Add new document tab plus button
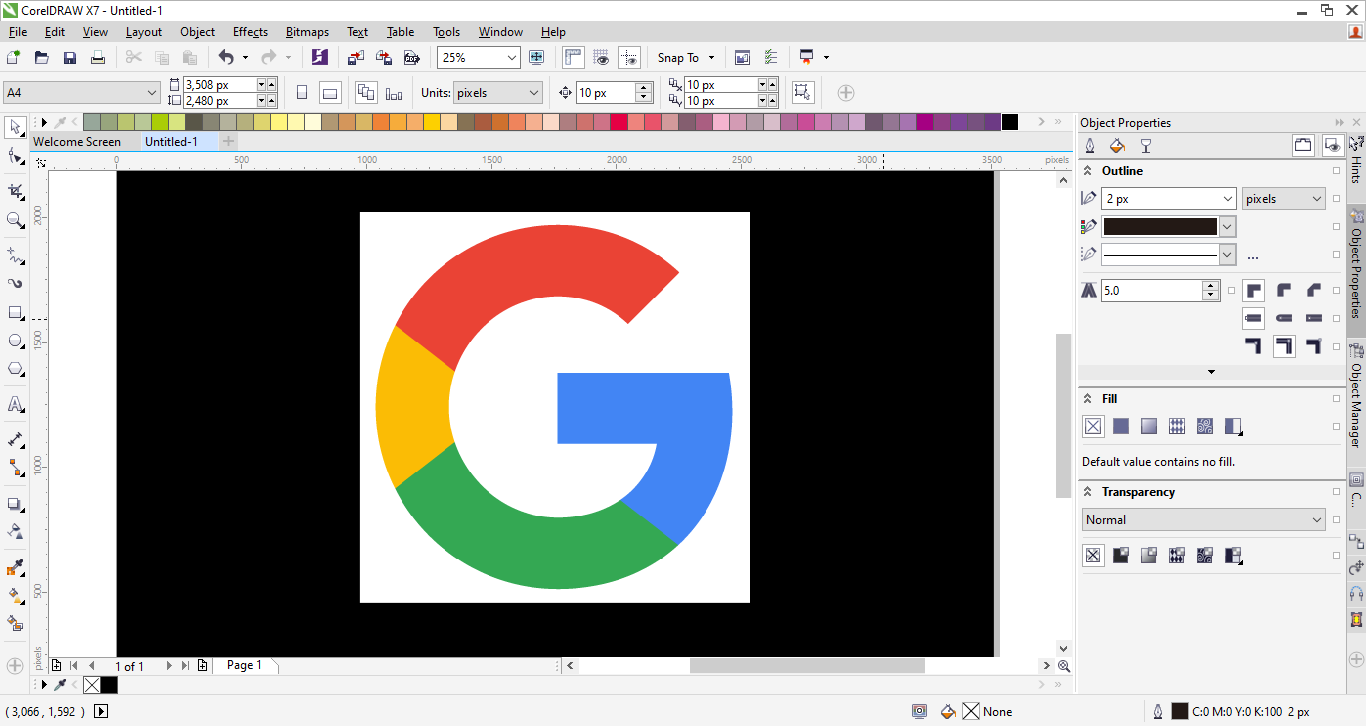The image size is (1366, 726). pyautogui.click(x=229, y=142)
